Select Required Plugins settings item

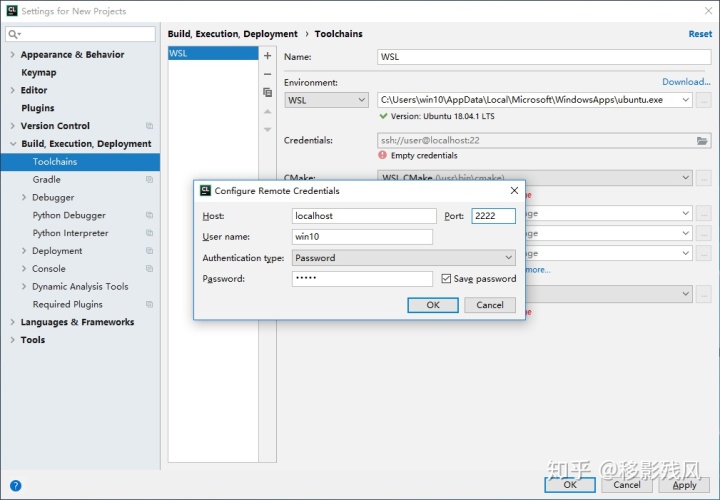point(68,304)
